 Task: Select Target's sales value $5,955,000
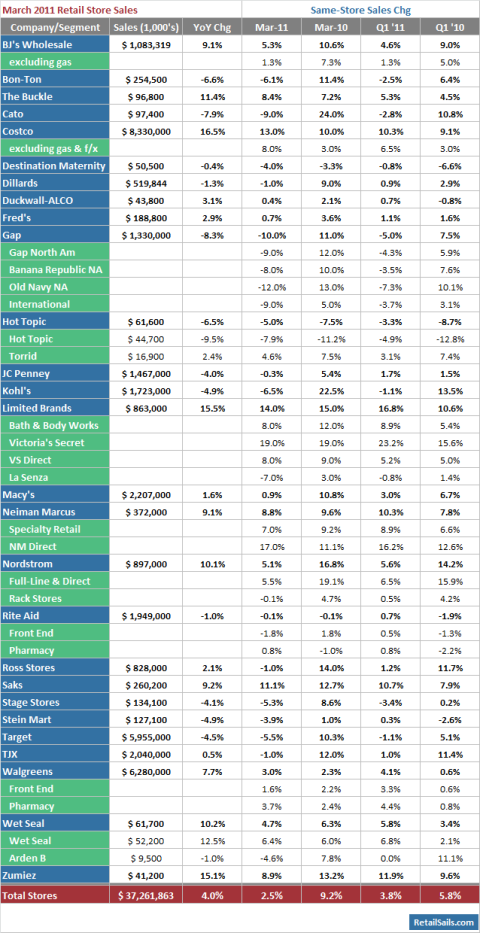[x=146, y=737]
